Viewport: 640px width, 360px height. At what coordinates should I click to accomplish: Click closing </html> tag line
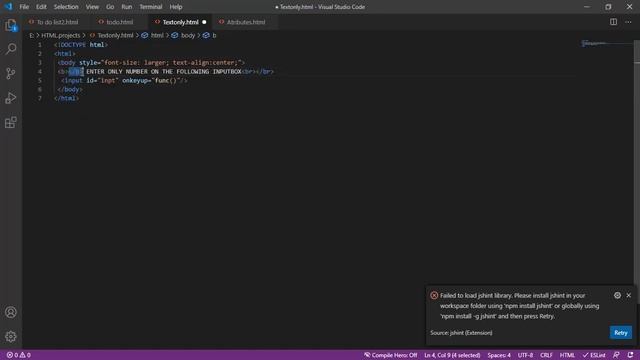[67, 98]
